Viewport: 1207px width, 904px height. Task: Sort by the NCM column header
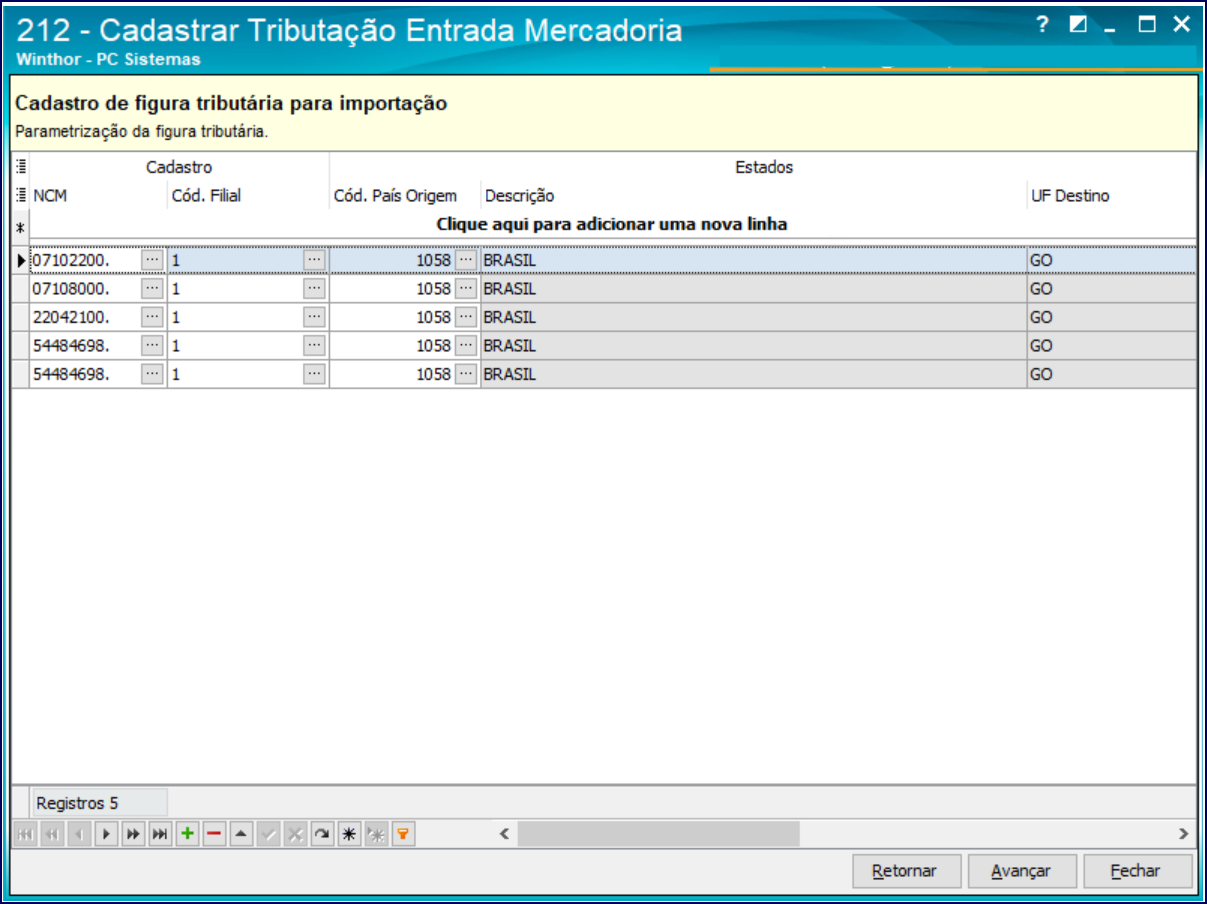click(98, 196)
